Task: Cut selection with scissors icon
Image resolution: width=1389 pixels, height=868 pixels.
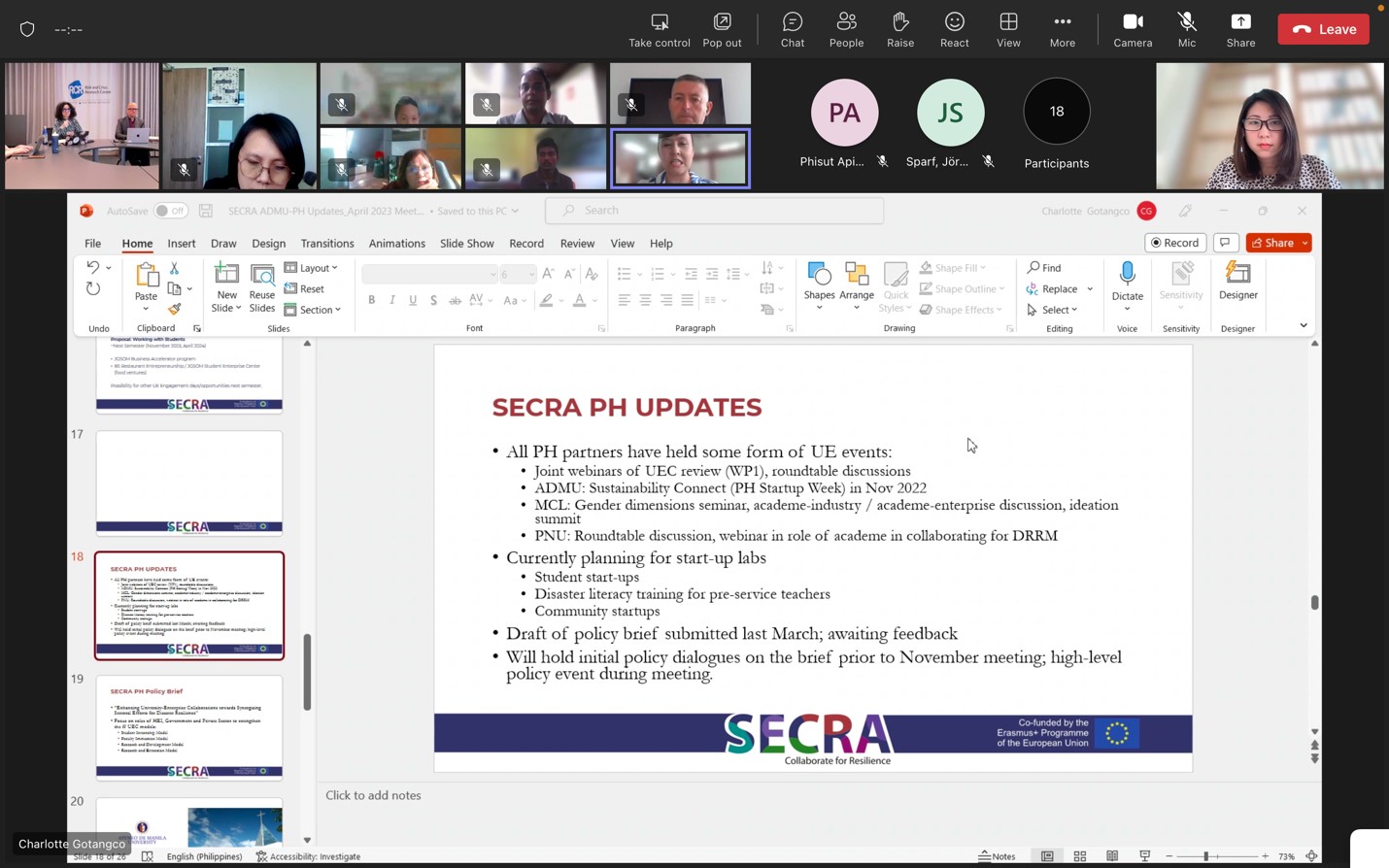Action: coord(175,268)
